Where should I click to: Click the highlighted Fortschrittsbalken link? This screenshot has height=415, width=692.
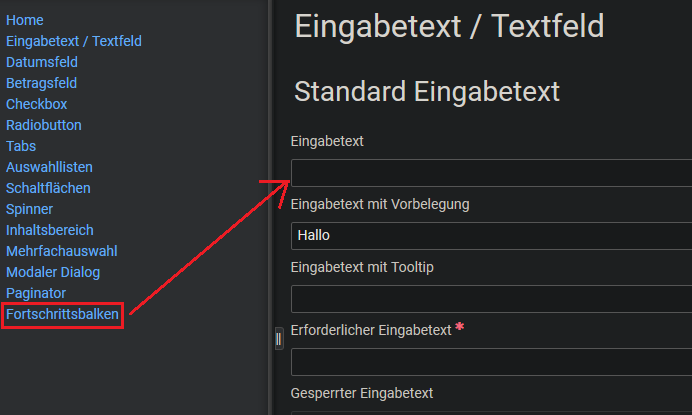(62, 315)
